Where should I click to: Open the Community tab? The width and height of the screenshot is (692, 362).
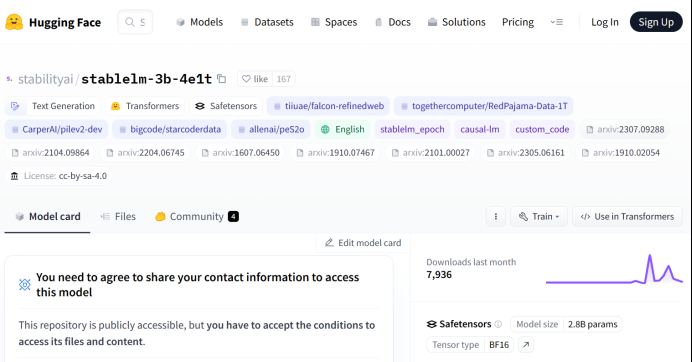197,217
